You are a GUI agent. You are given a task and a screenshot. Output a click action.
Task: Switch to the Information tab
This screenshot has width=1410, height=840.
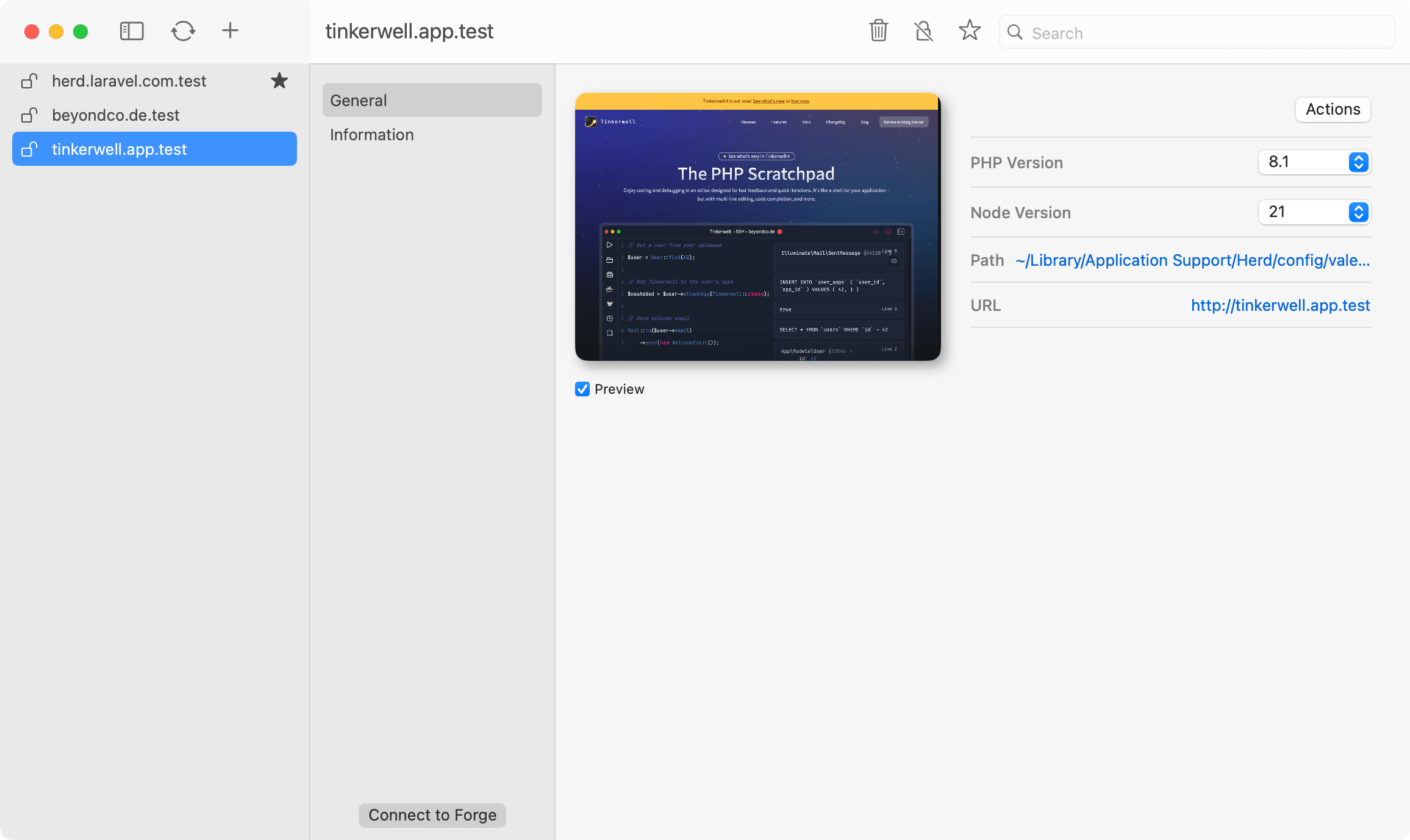372,135
